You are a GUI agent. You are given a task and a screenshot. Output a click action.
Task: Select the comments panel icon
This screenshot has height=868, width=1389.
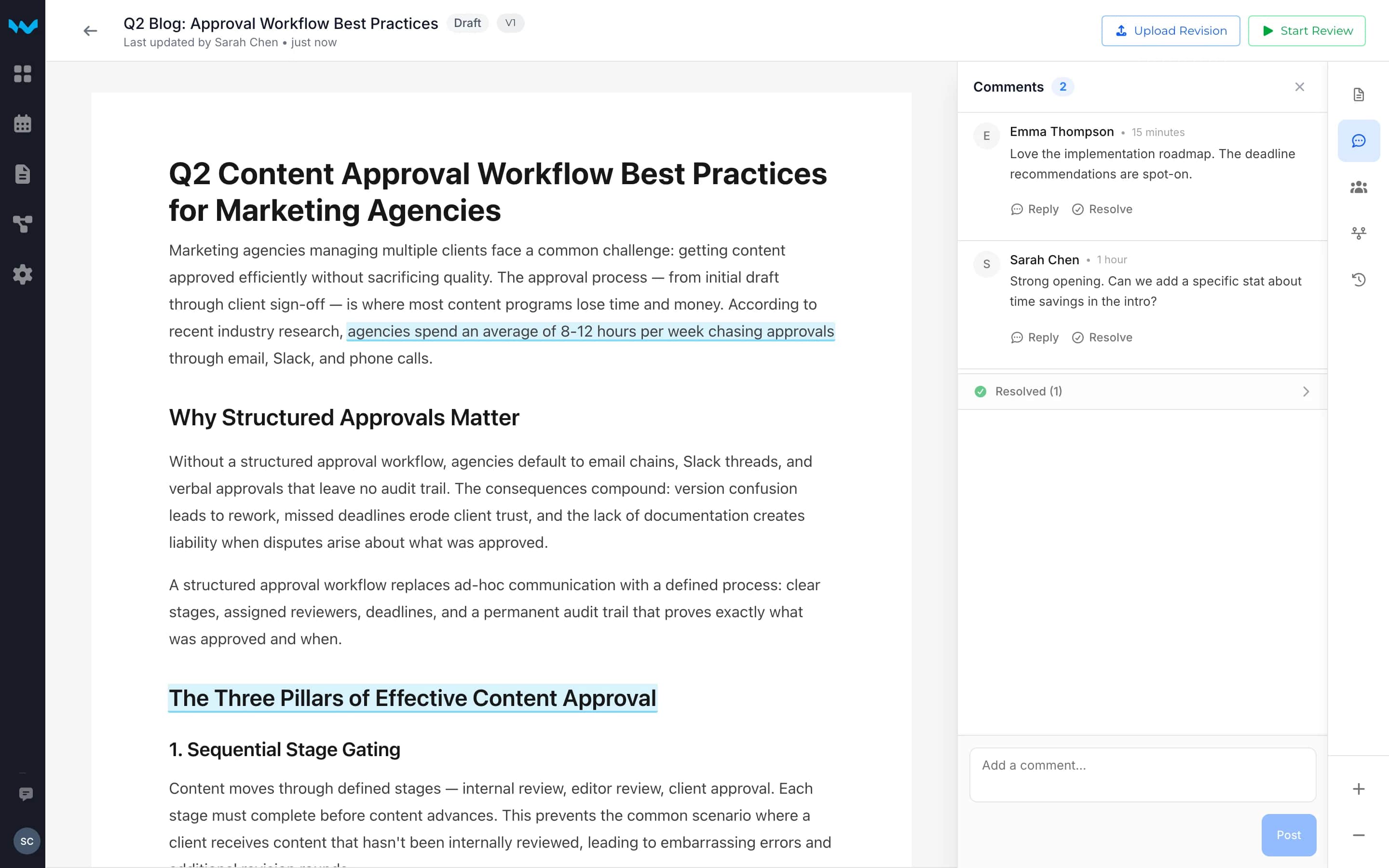click(x=1359, y=141)
